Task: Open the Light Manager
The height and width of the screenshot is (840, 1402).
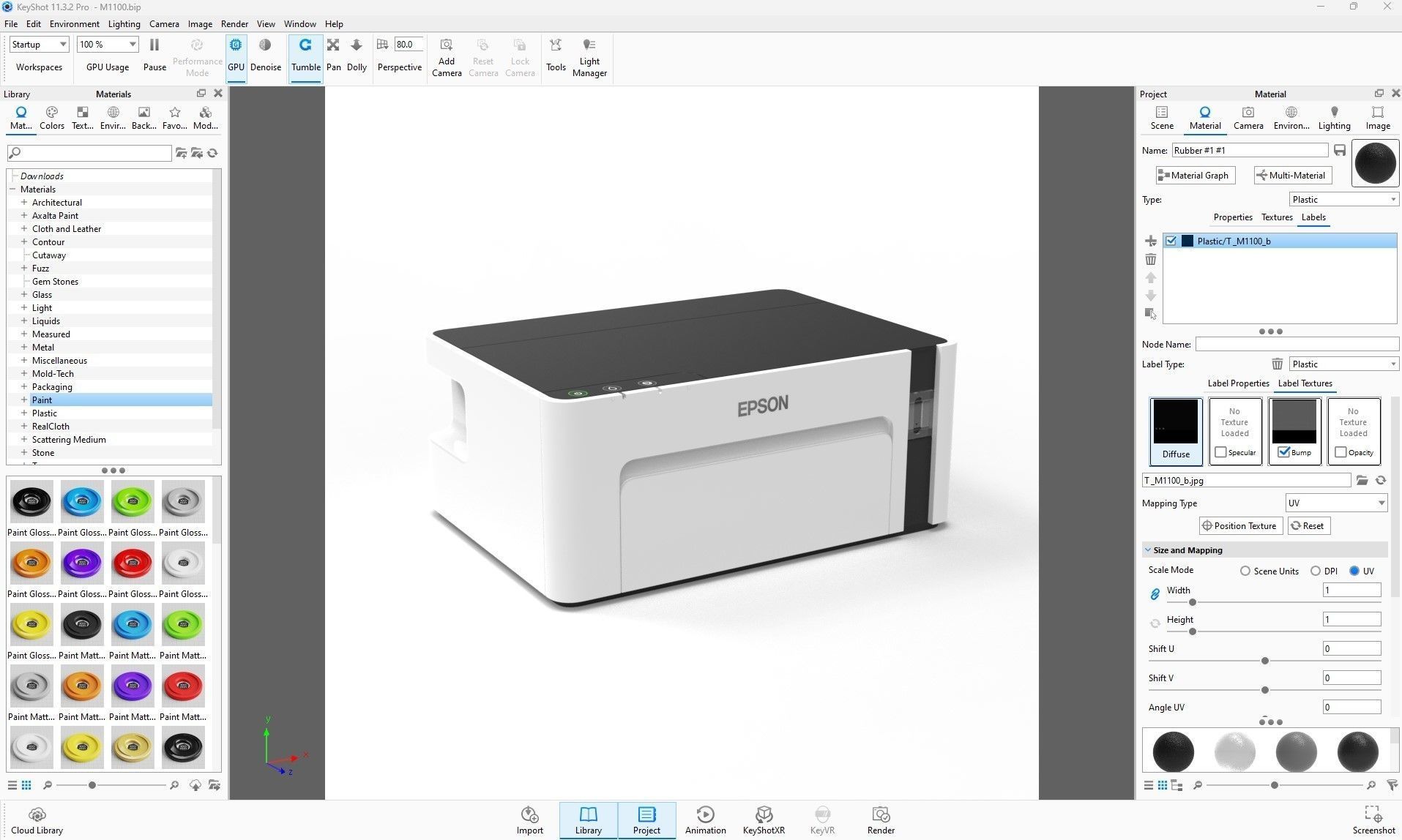Action: (589, 57)
